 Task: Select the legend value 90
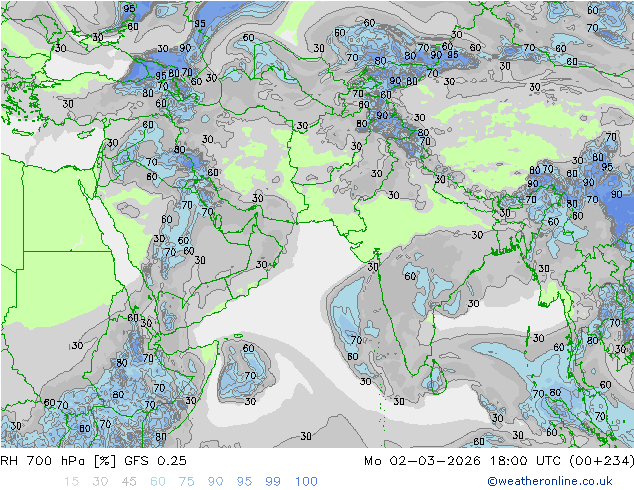pyautogui.click(x=215, y=481)
